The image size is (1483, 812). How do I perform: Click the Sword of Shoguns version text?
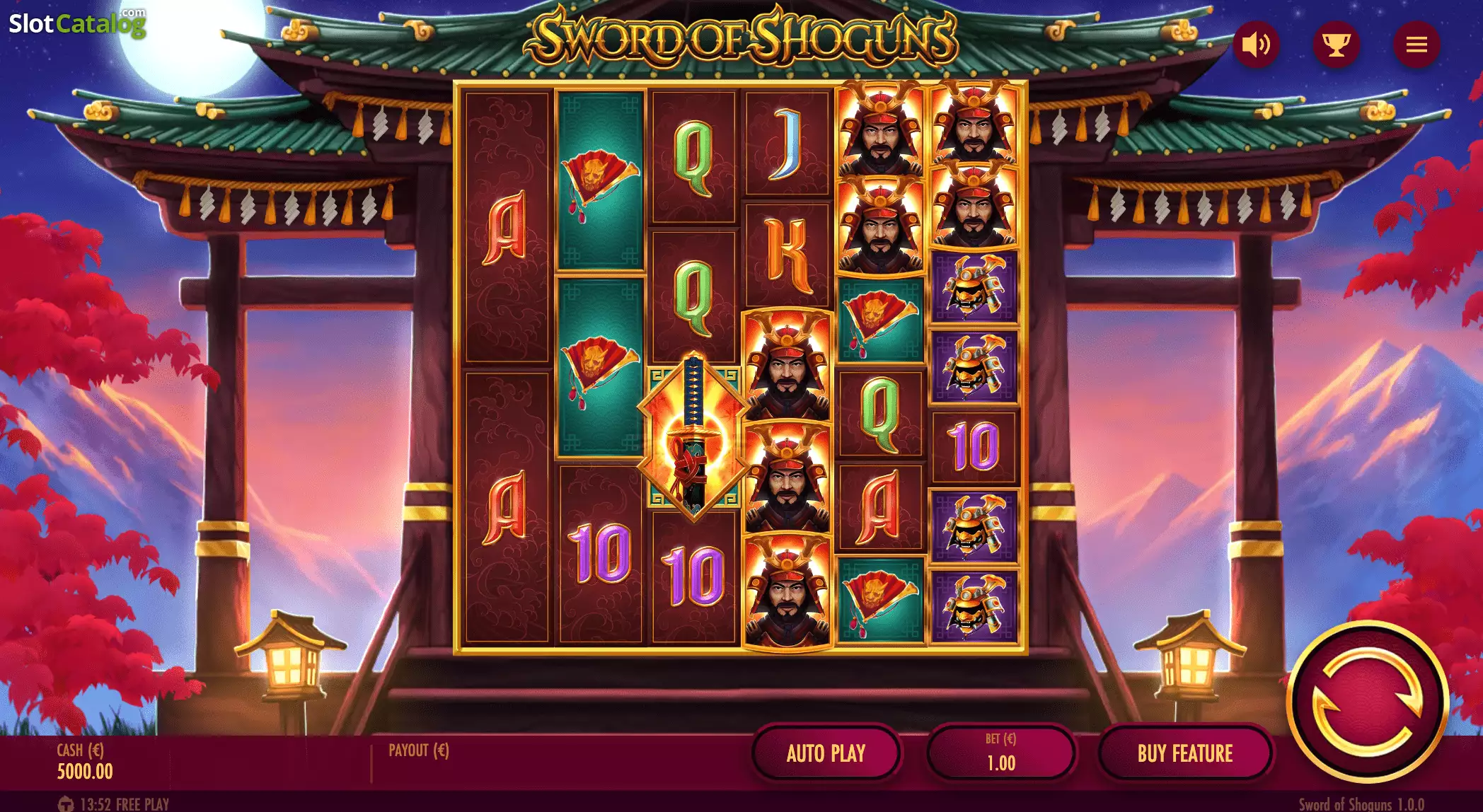tap(1361, 804)
